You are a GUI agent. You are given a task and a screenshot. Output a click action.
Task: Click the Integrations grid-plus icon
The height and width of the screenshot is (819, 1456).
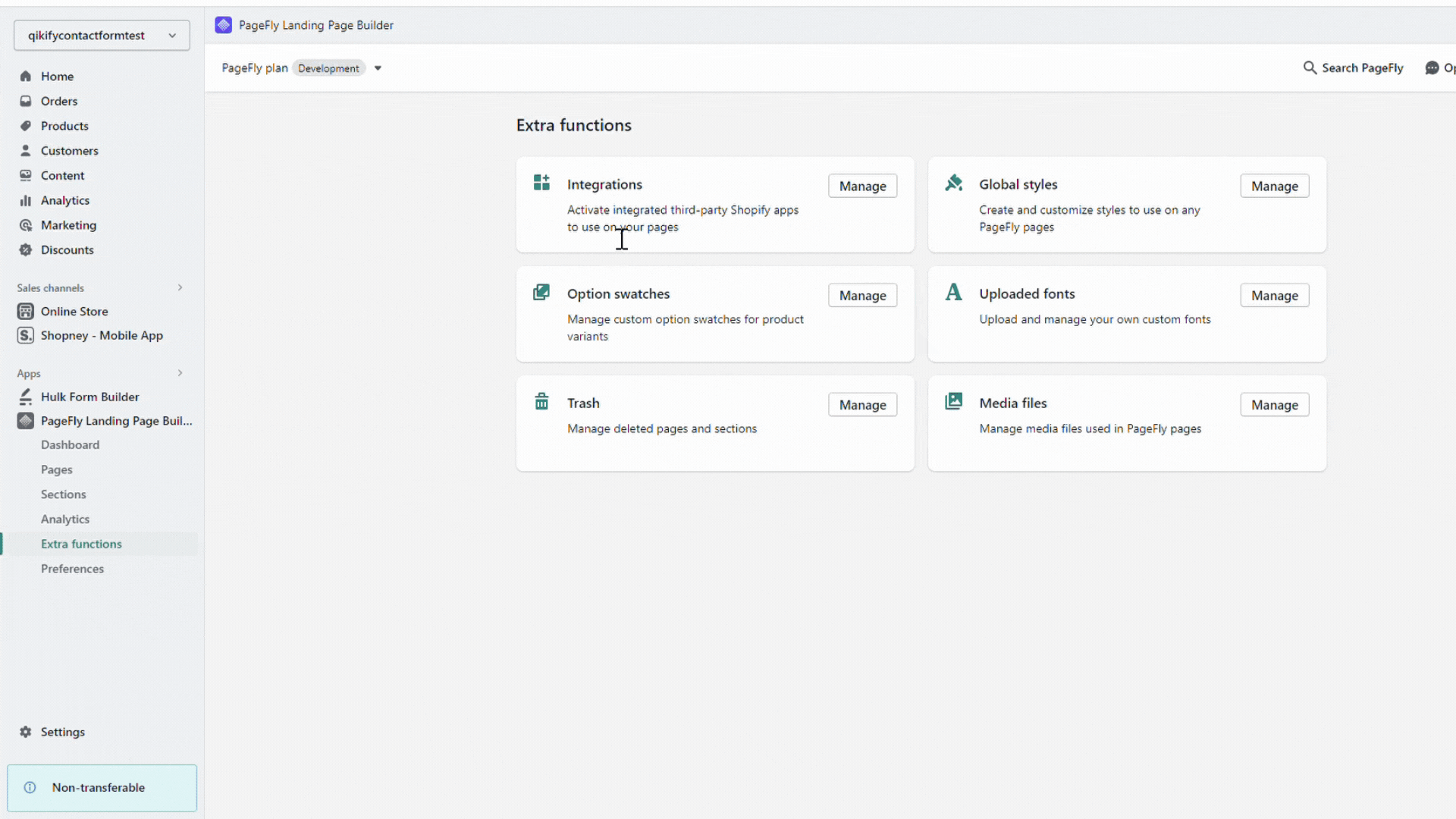coord(541,182)
